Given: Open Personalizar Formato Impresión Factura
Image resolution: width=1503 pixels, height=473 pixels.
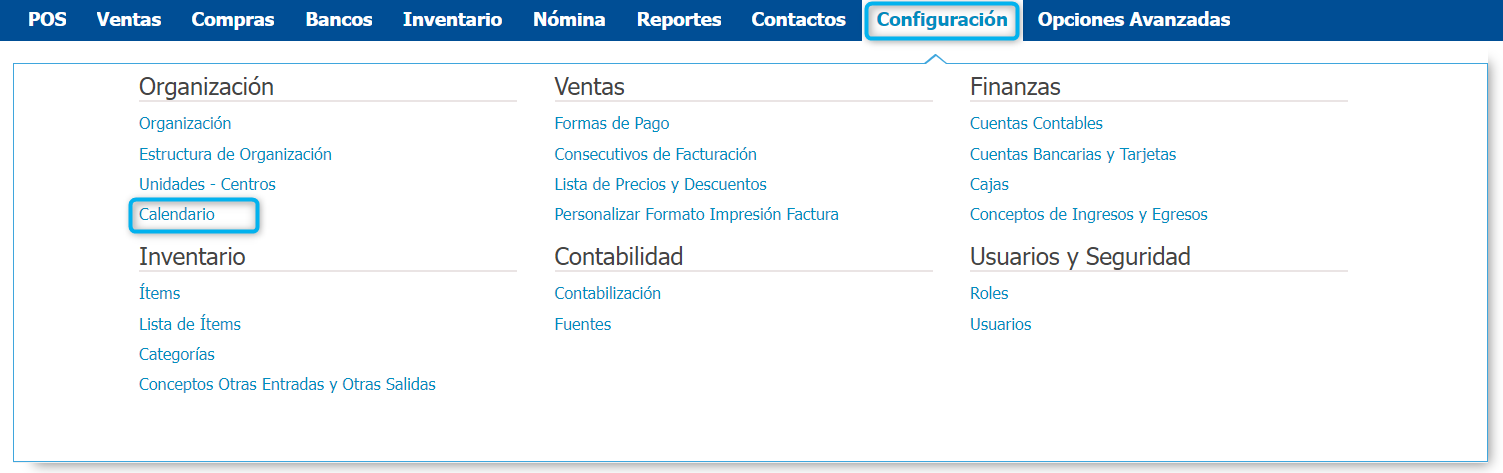Looking at the screenshot, I should pos(696,214).
